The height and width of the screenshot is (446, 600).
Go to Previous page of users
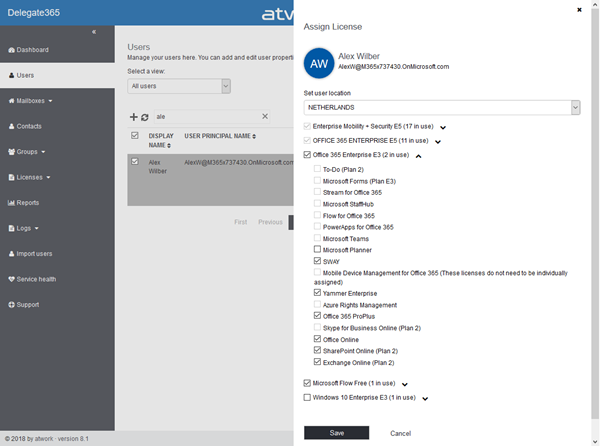(270, 222)
